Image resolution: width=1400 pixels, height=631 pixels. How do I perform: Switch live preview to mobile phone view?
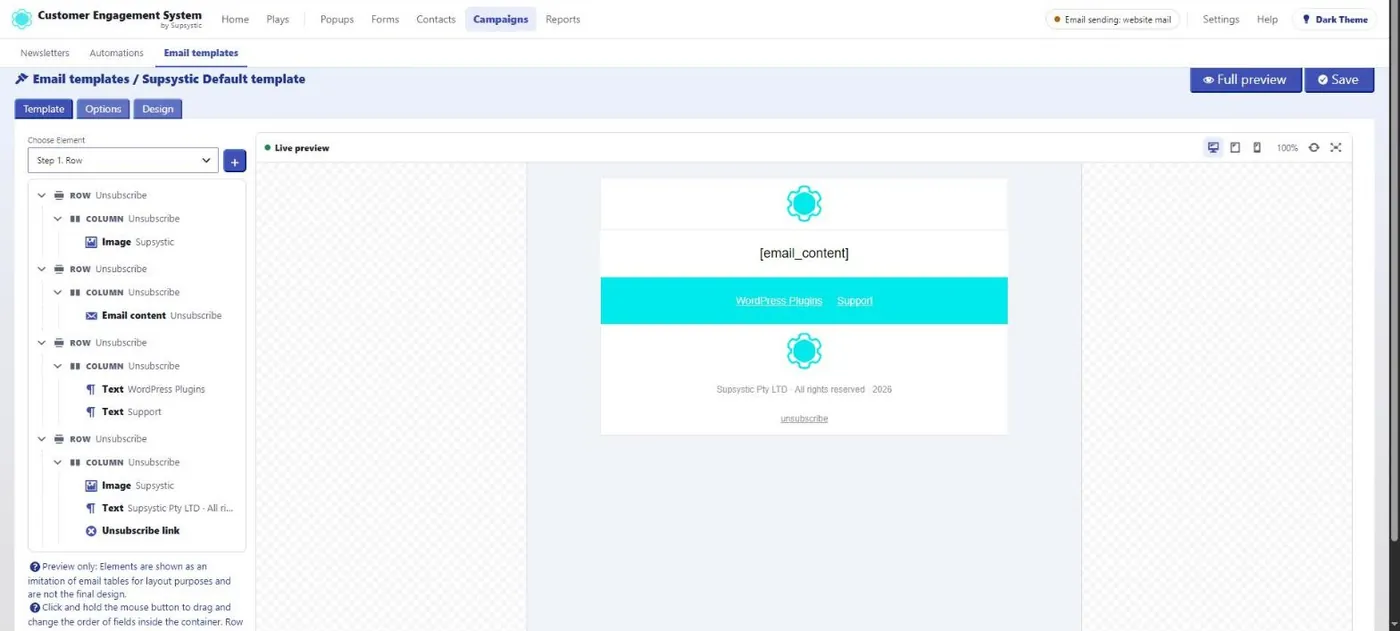(1257, 148)
